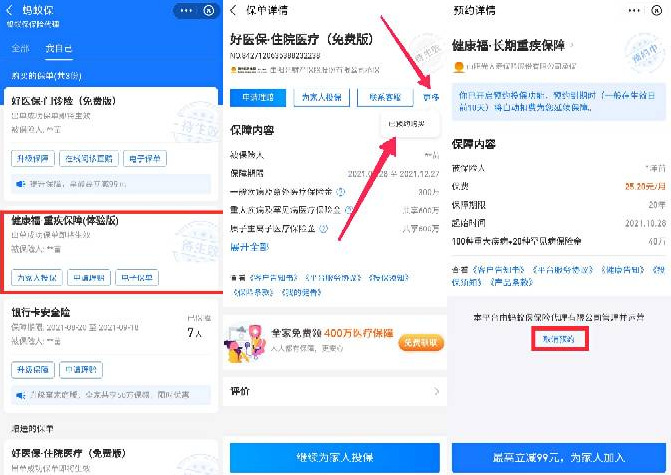Open 《平台服务协议》 link in 保单详情

coord(333,278)
